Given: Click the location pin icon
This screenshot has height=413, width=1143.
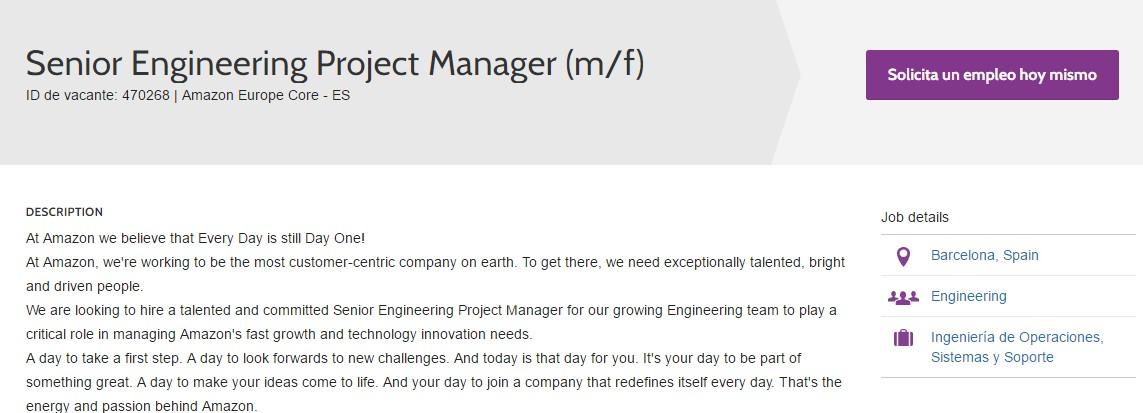Looking at the screenshot, I should pos(903,256).
